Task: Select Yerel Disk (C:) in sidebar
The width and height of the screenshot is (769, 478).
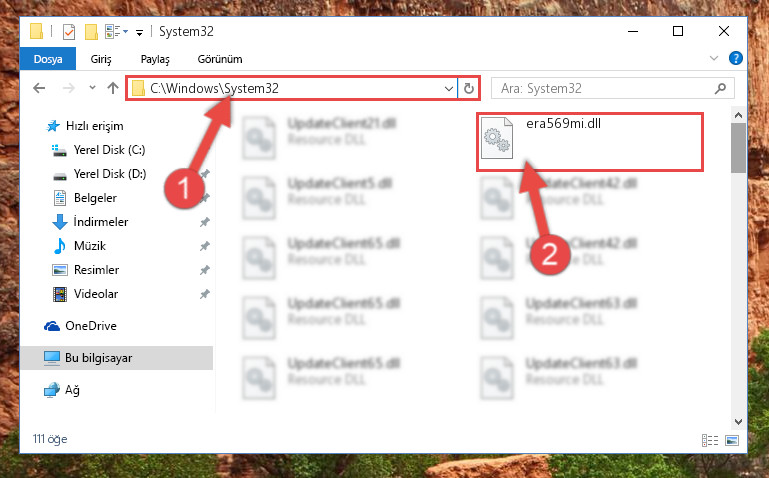Action: (109, 150)
